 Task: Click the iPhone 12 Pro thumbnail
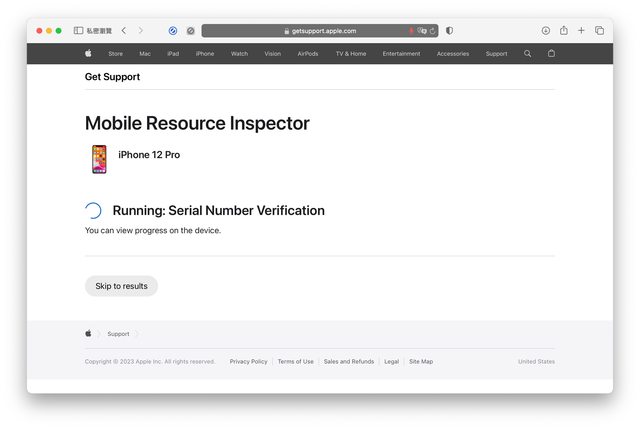(x=99, y=159)
